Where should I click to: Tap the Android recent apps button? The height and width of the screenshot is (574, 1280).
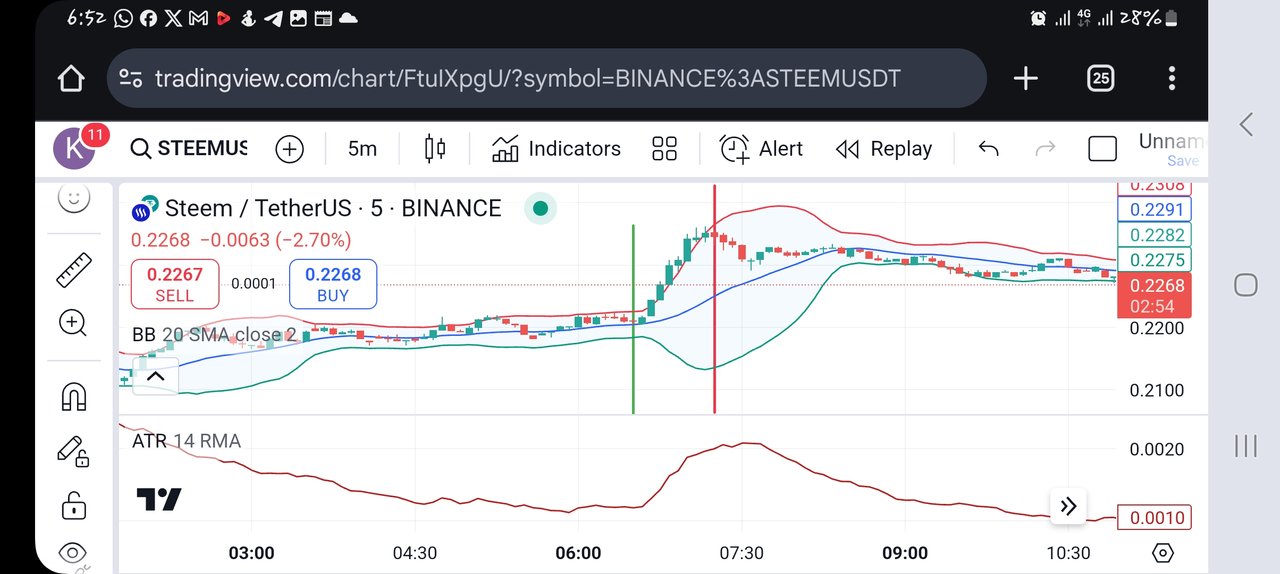1245,446
